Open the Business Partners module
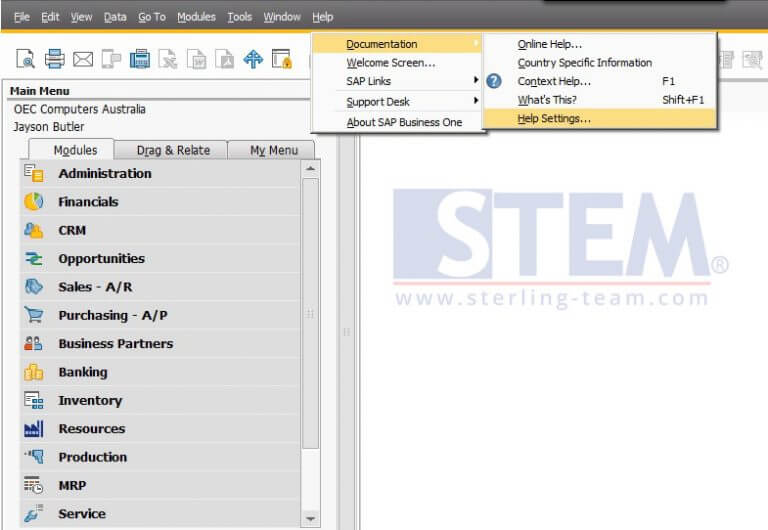 160,344
